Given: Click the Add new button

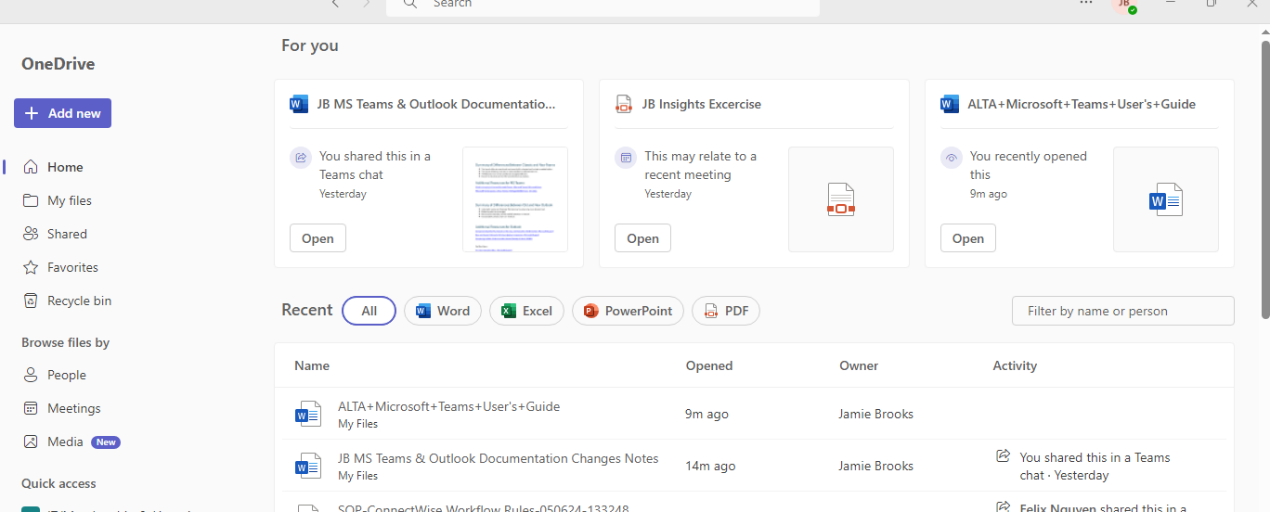Looking at the screenshot, I should (x=62, y=113).
